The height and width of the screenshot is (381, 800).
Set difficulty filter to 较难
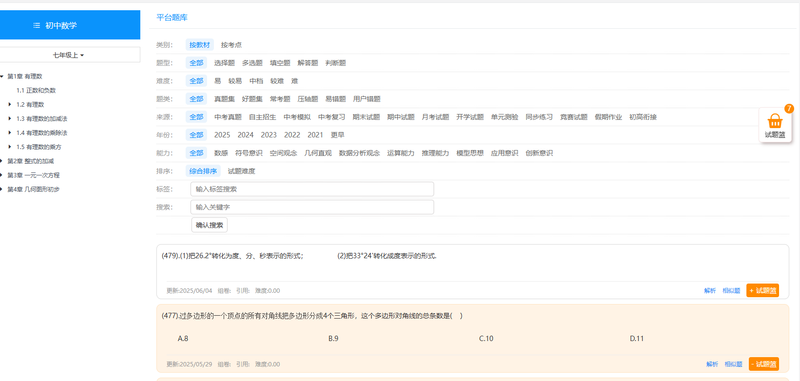click(x=277, y=81)
